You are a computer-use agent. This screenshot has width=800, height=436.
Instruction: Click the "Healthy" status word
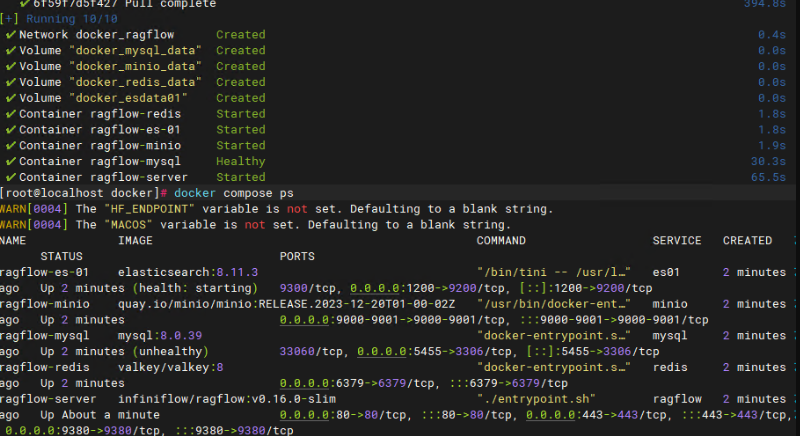point(241,161)
